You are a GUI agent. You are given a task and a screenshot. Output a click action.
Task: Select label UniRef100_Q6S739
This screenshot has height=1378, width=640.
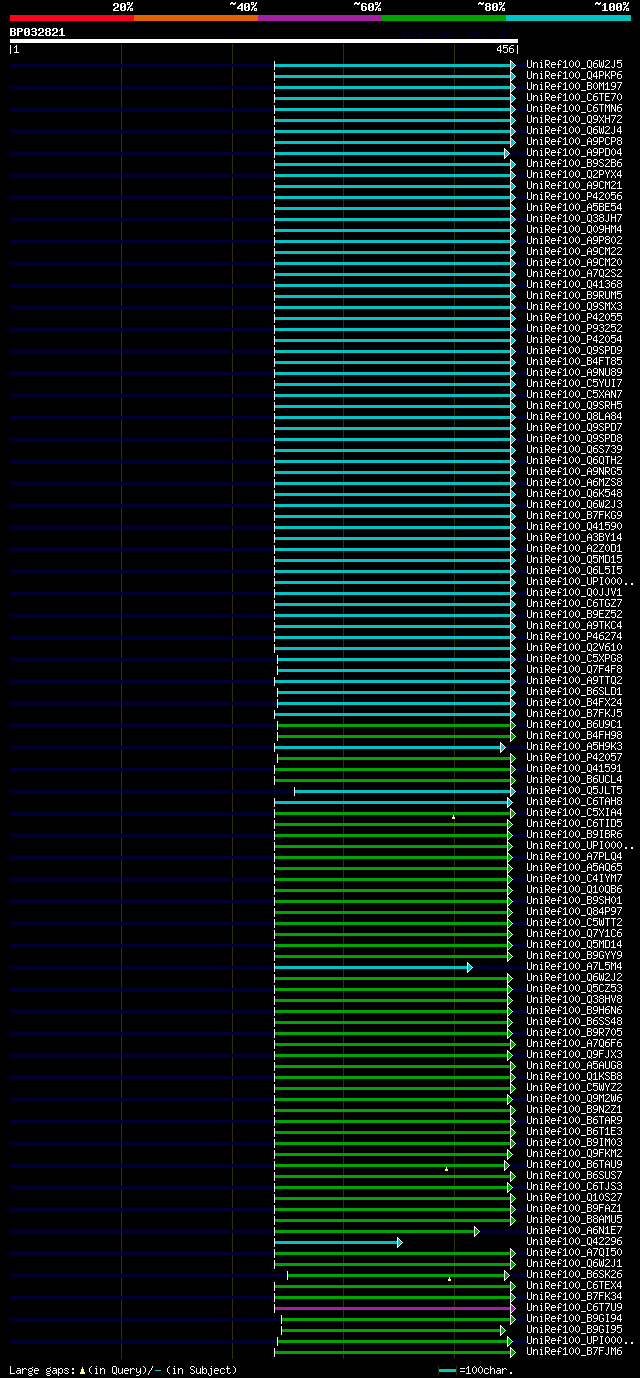(574, 449)
